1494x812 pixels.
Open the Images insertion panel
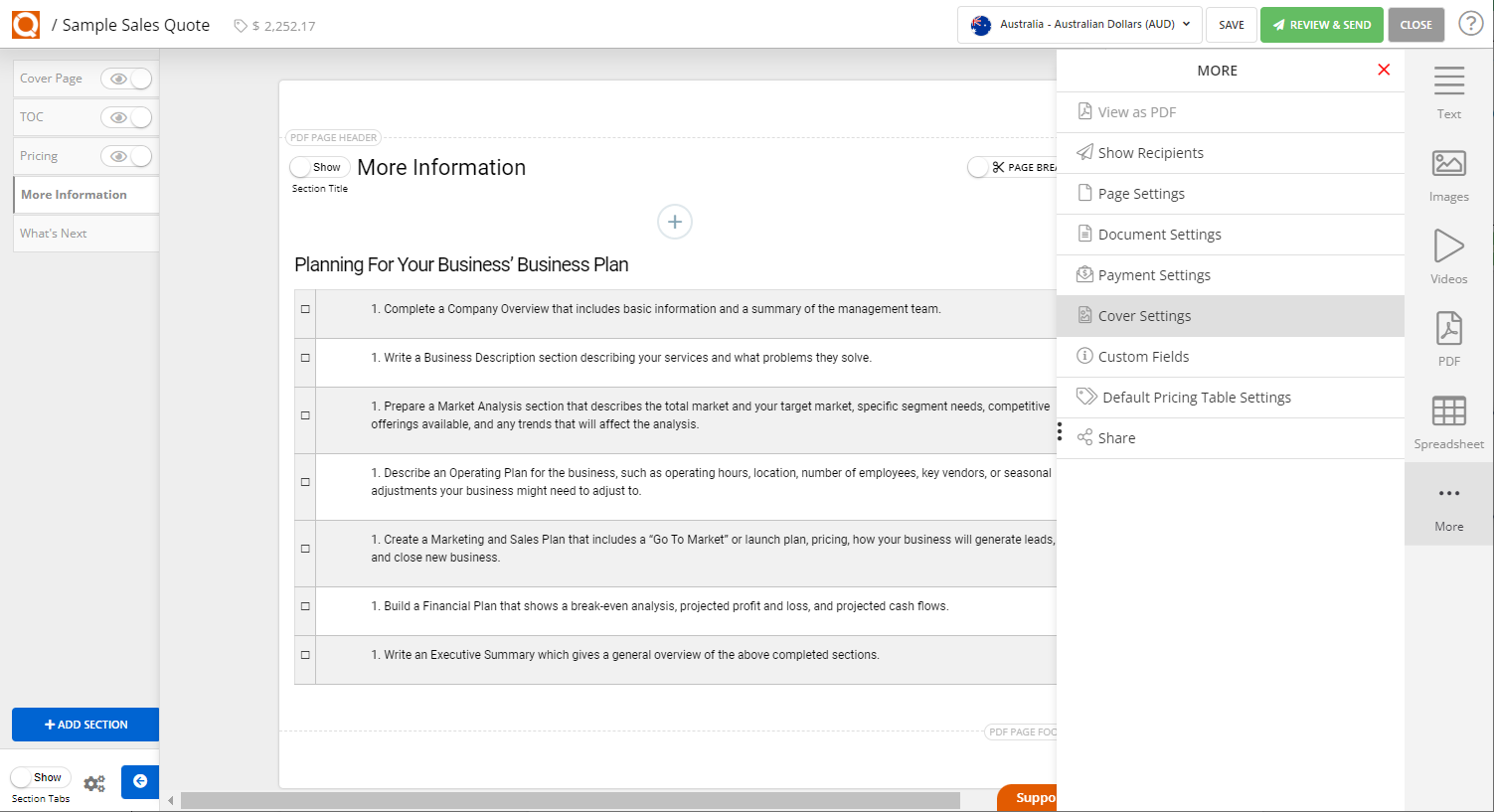click(1448, 175)
